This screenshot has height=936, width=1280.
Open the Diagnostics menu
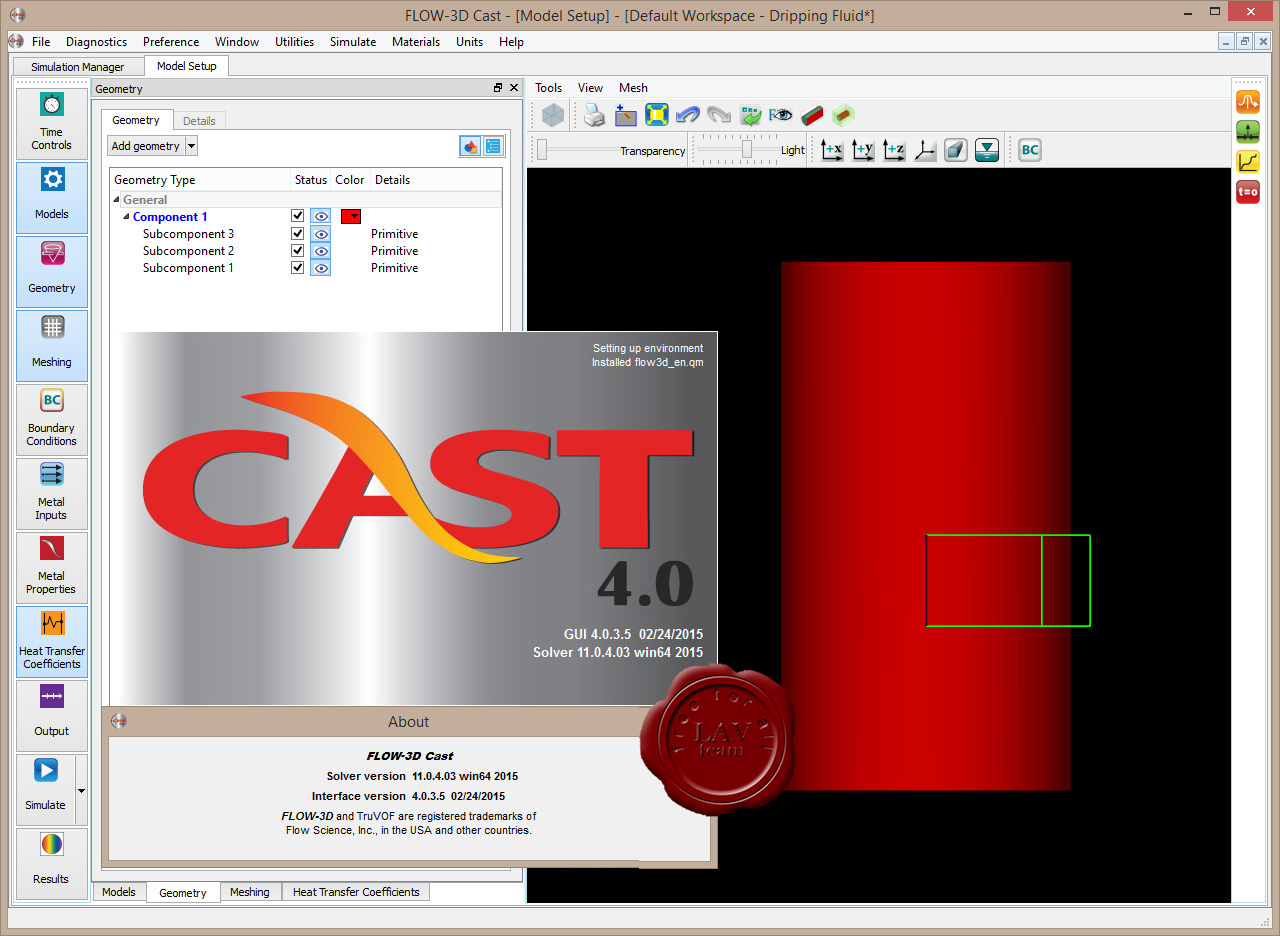pyautogui.click(x=96, y=42)
